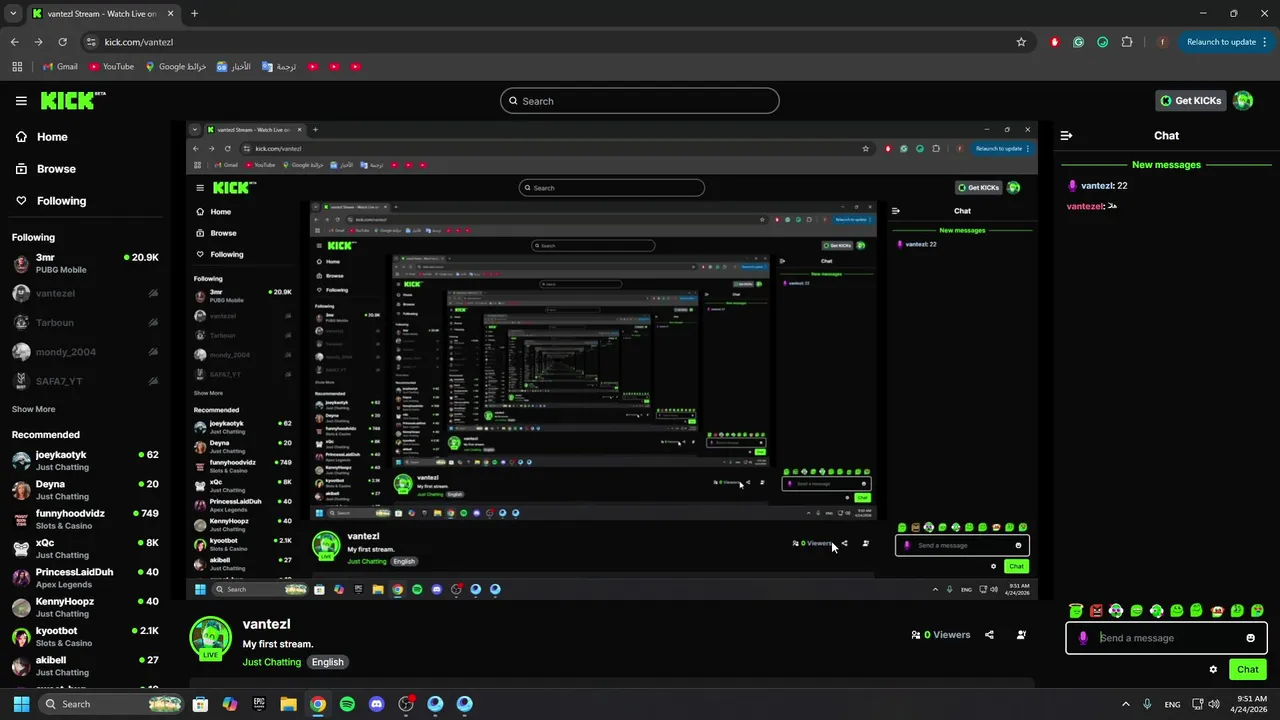View site information icon in address bar
The image size is (1280, 720).
91,42
